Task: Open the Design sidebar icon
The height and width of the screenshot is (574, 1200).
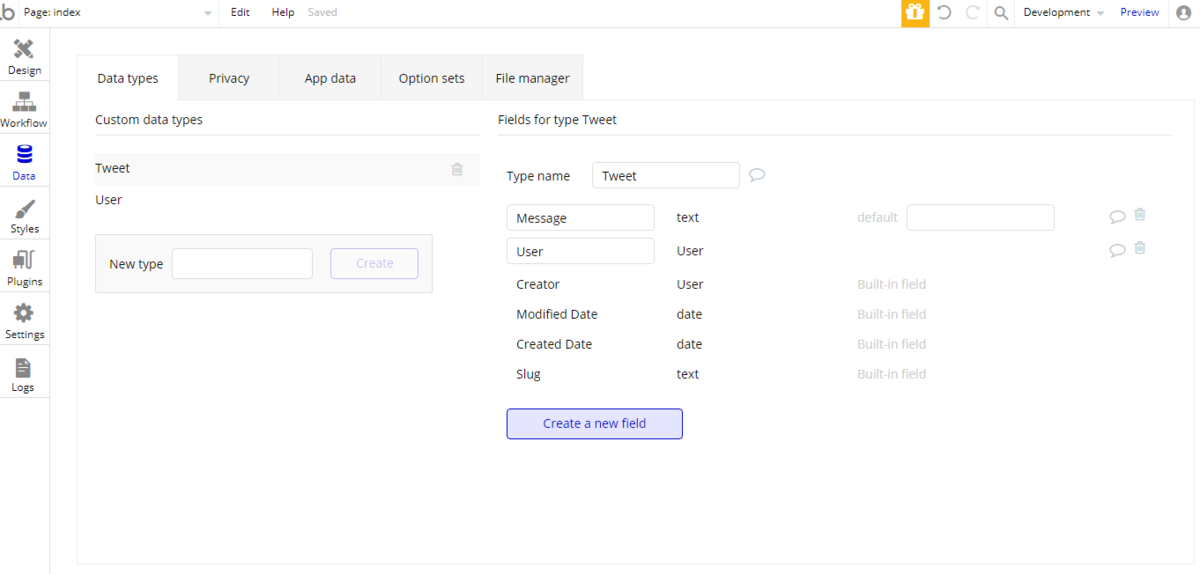Action: pyautogui.click(x=24, y=50)
